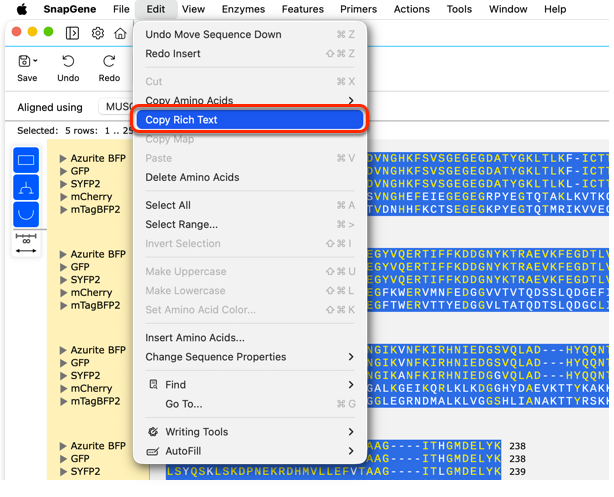Image resolution: width=614 pixels, height=497 pixels.
Task: Open the Features menu
Action: (303, 9)
